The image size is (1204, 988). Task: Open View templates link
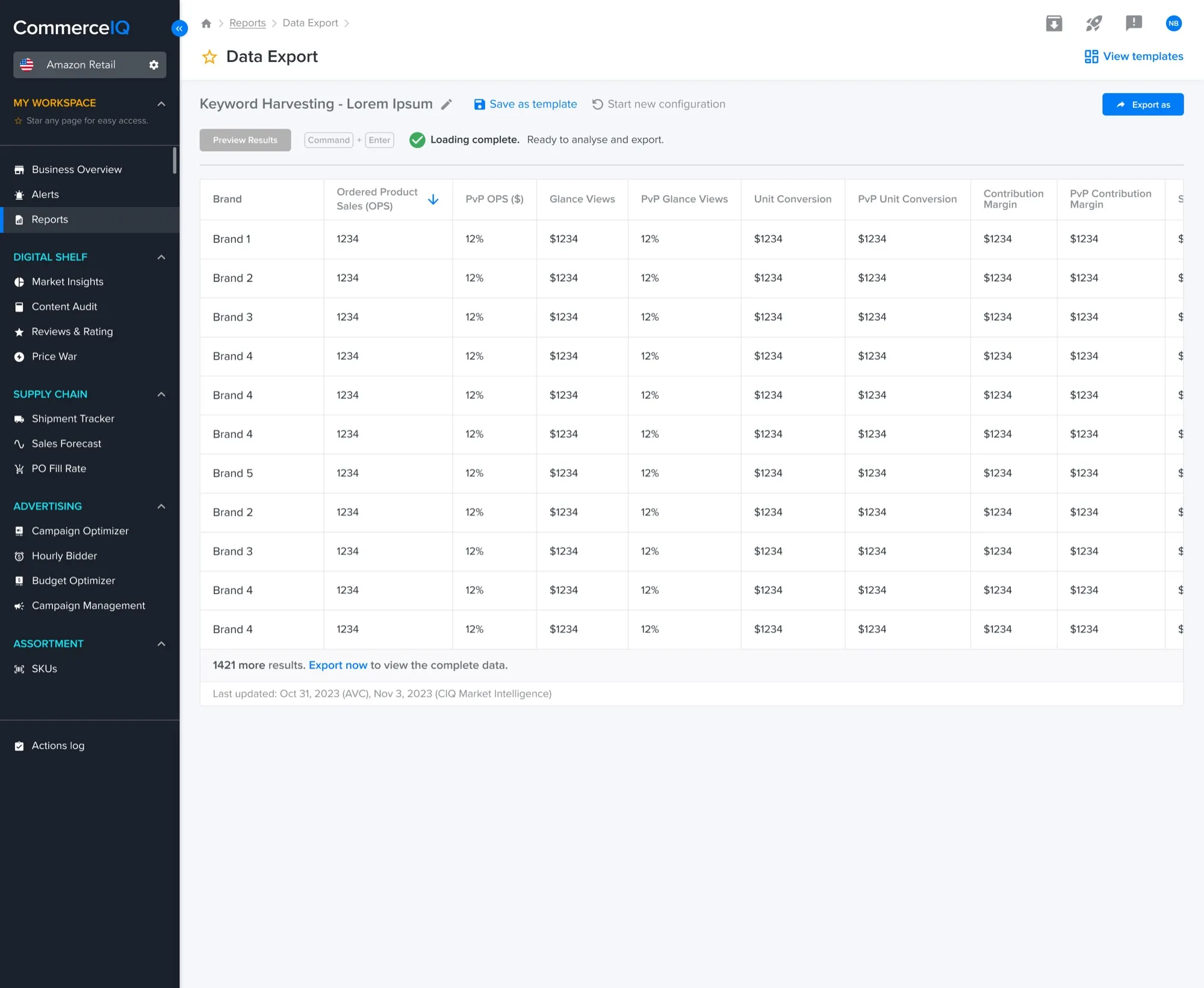click(1134, 57)
